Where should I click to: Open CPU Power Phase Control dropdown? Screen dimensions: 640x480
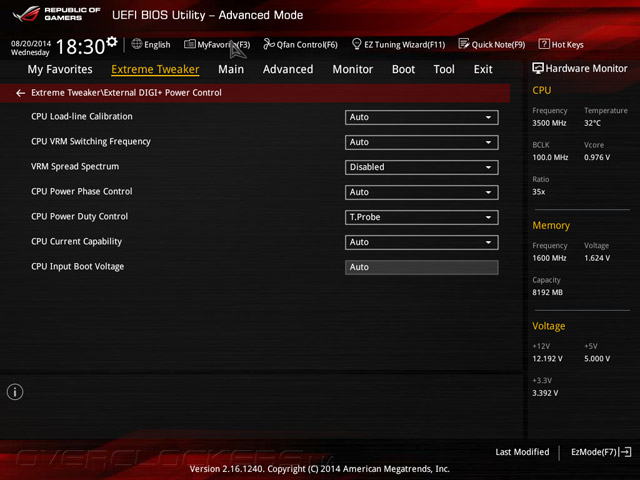click(421, 192)
